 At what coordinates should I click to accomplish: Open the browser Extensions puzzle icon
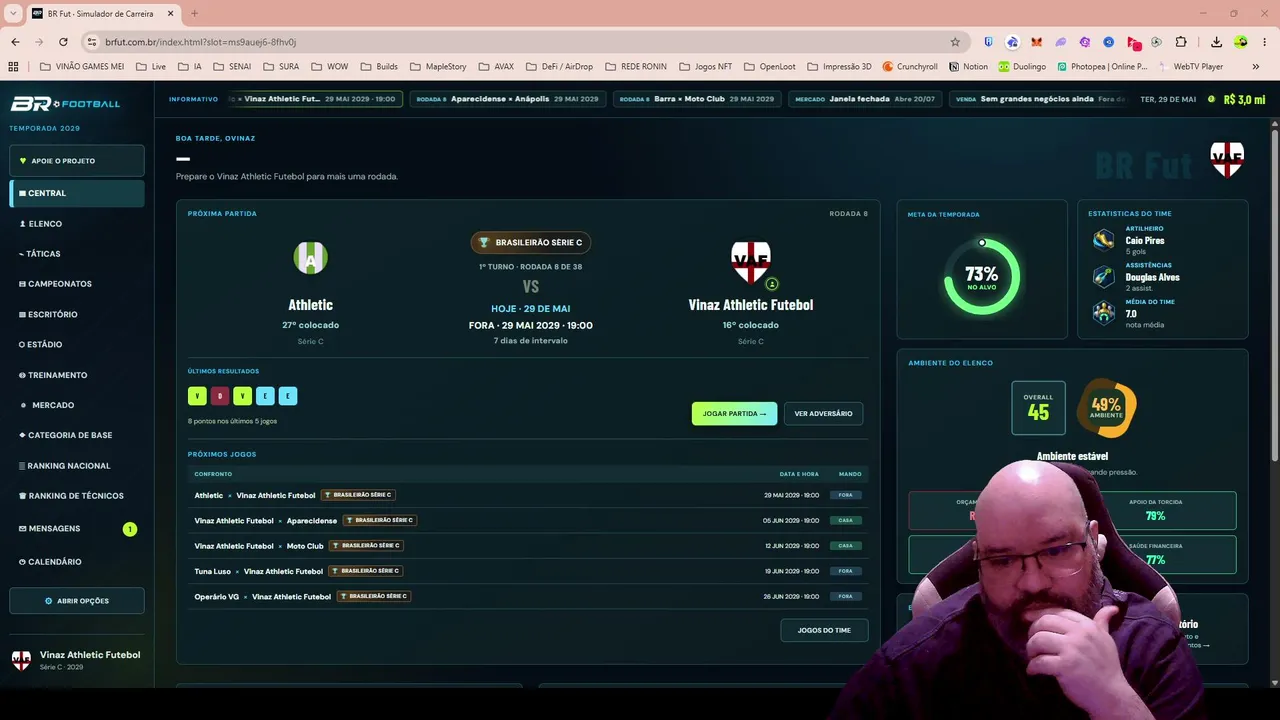pos(1181,42)
